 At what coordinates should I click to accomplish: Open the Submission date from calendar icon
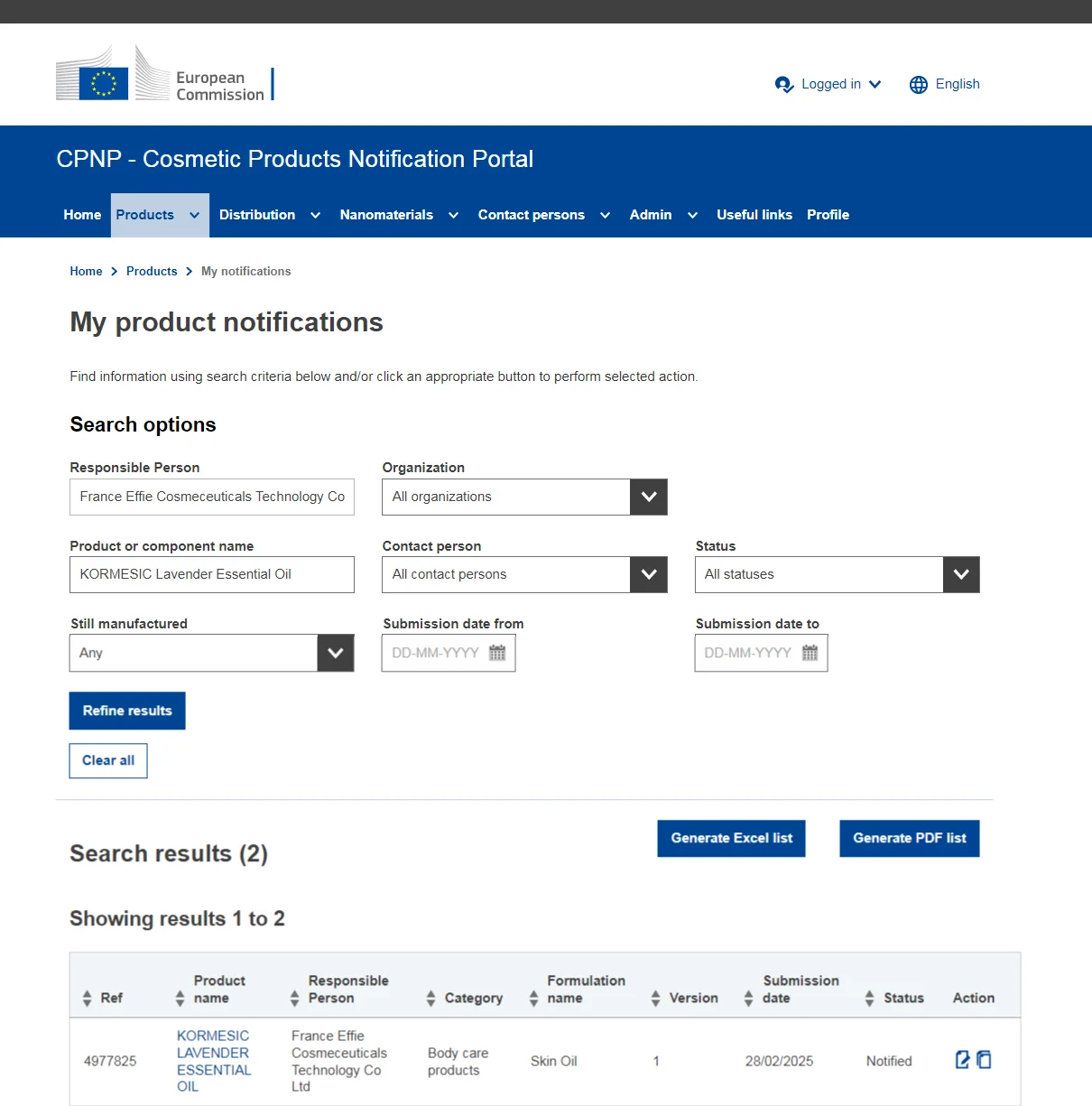click(497, 653)
